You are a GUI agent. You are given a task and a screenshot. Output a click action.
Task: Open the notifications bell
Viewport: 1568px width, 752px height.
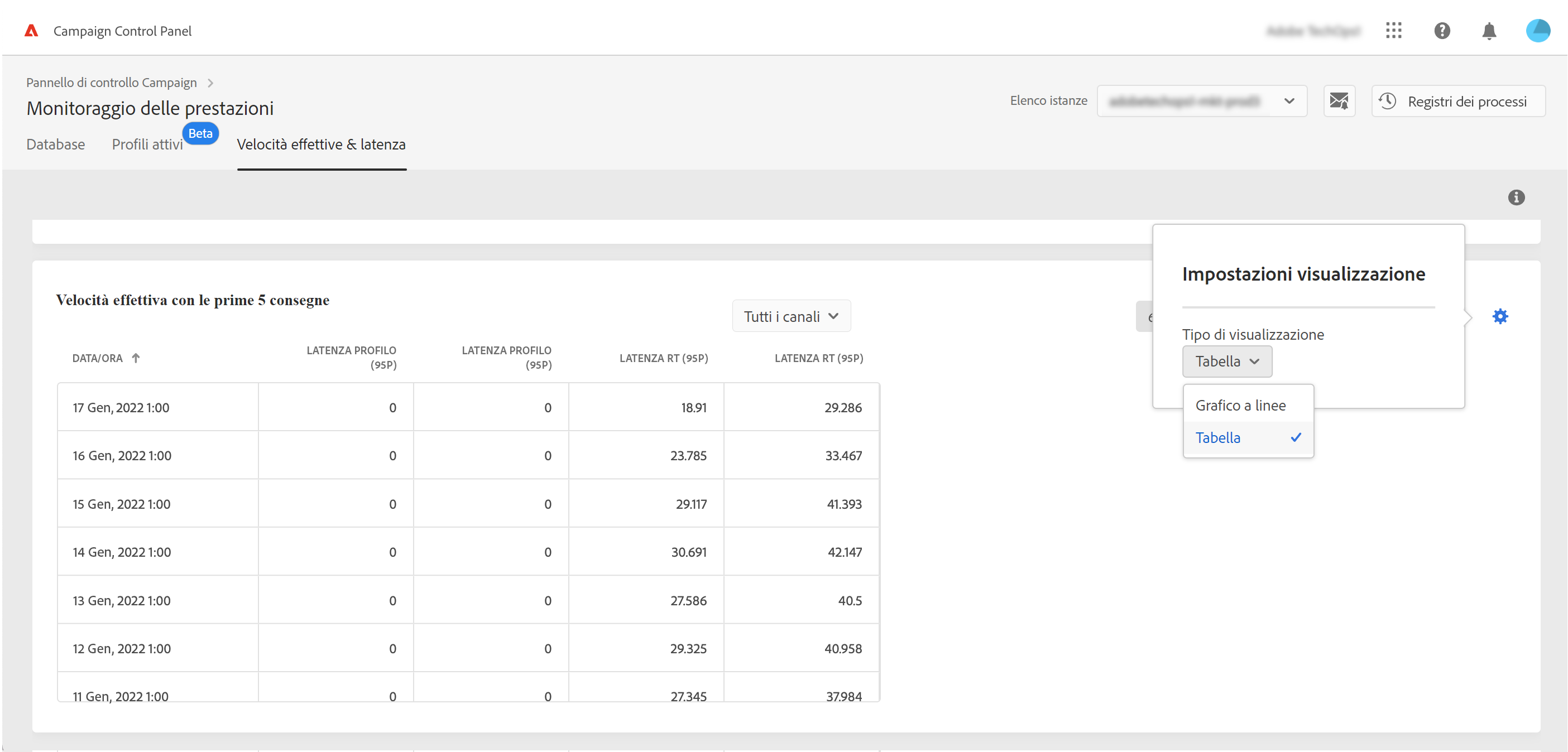click(x=1489, y=31)
